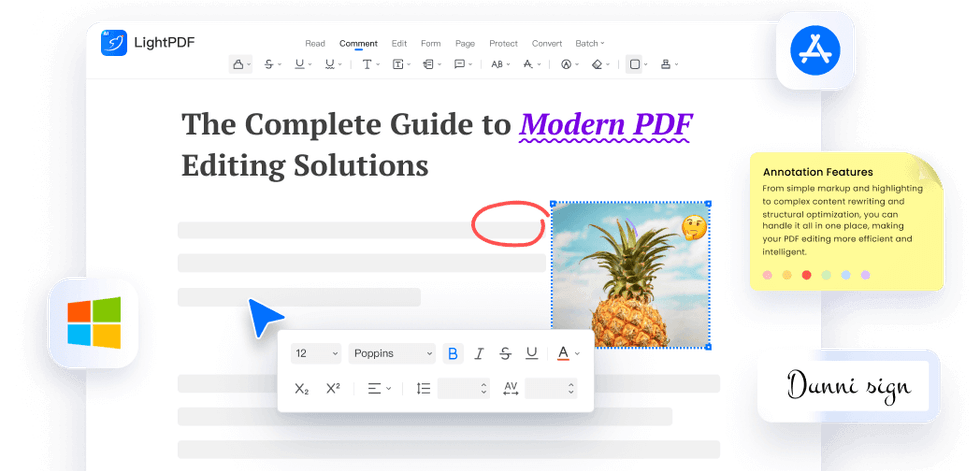Image resolution: width=980 pixels, height=471 pixels.
Task: Switch to the Read tab
Action: (315, 43)
